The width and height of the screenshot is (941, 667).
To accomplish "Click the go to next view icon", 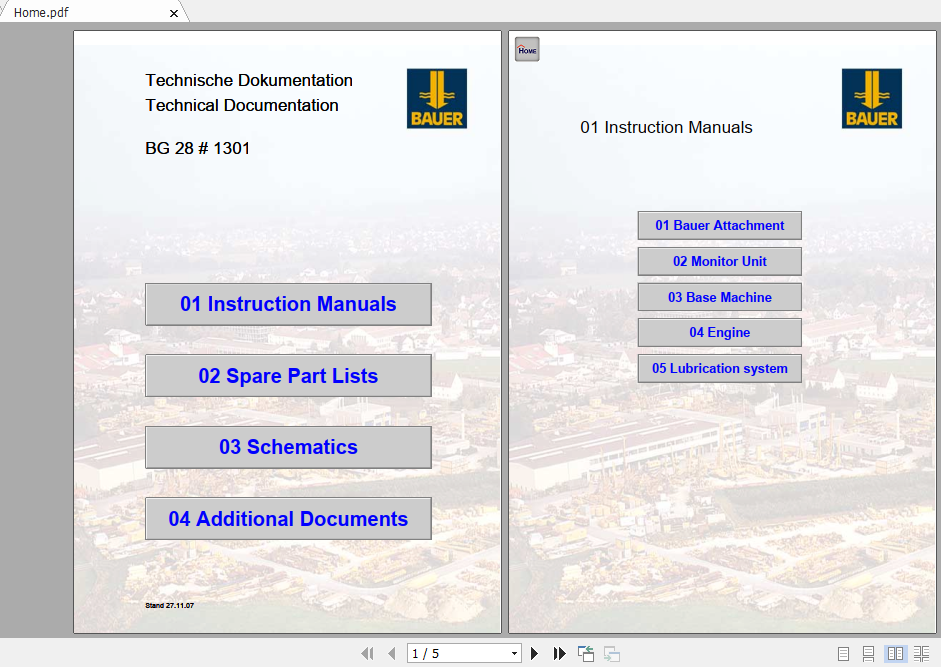I will [612, 653].
